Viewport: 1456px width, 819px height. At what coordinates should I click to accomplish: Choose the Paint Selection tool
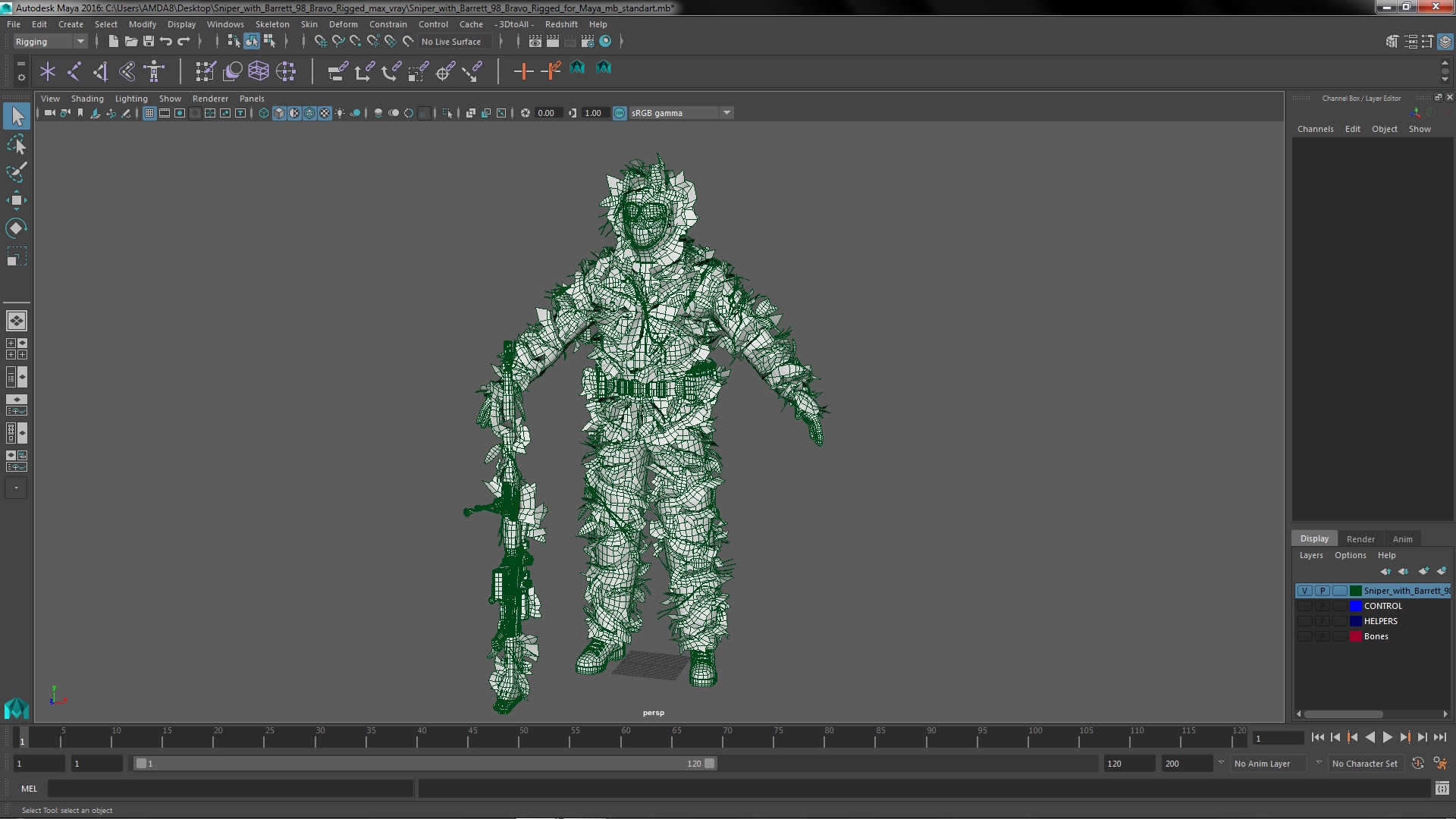(x=17, y=172)
